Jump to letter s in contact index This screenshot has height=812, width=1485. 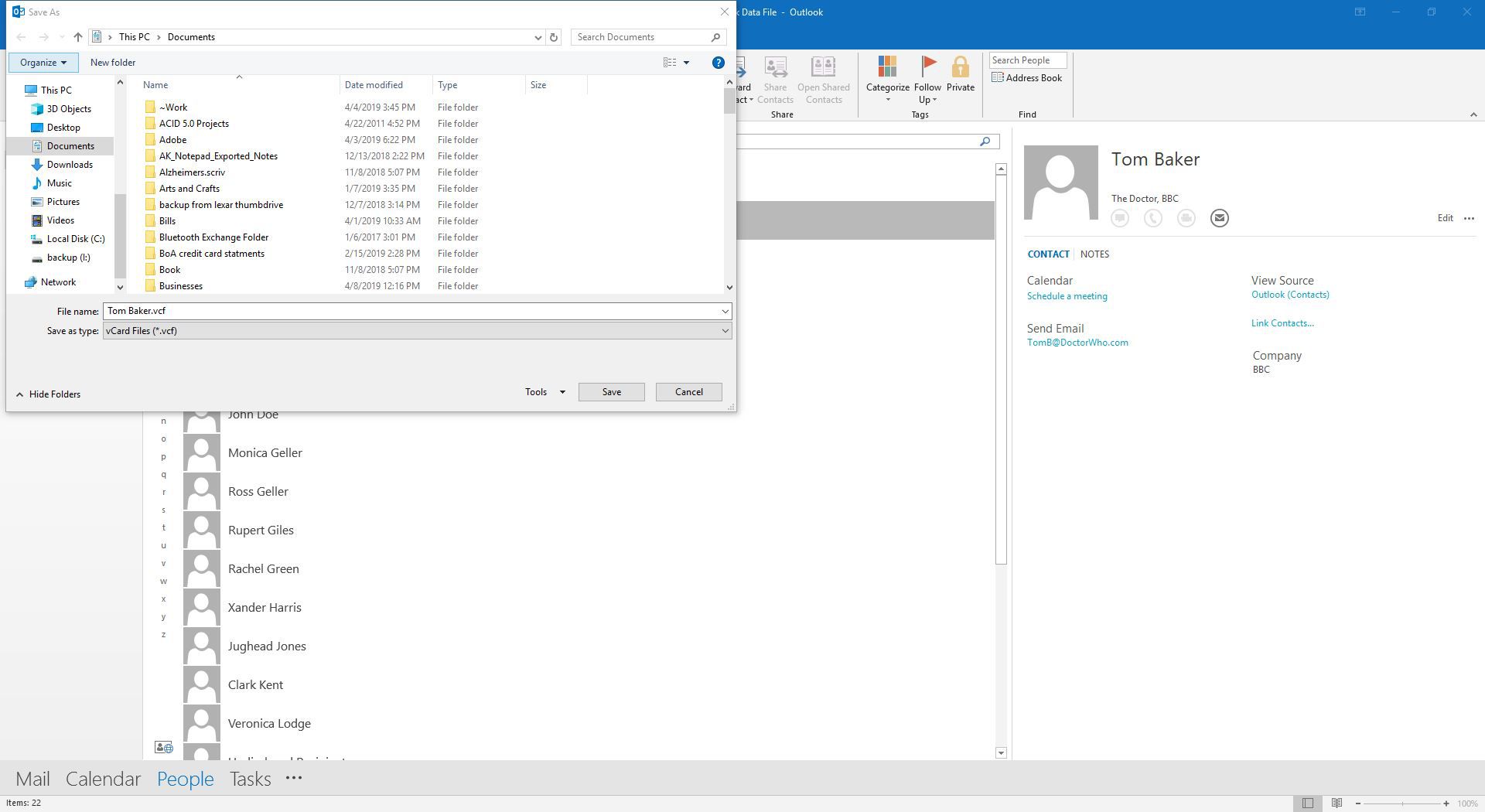163,510
